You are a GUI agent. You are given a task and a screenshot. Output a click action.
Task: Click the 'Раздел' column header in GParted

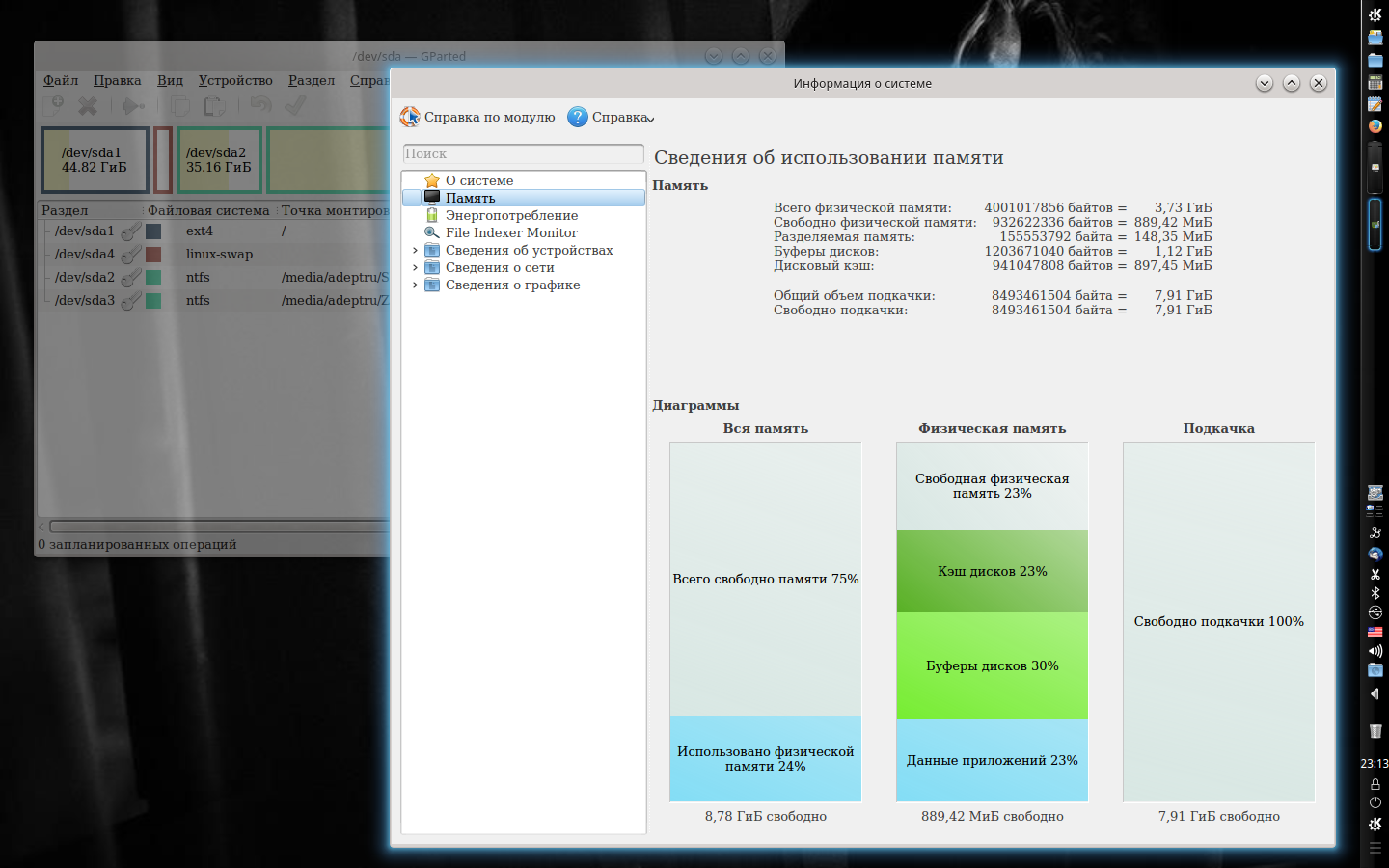[91, 210]
